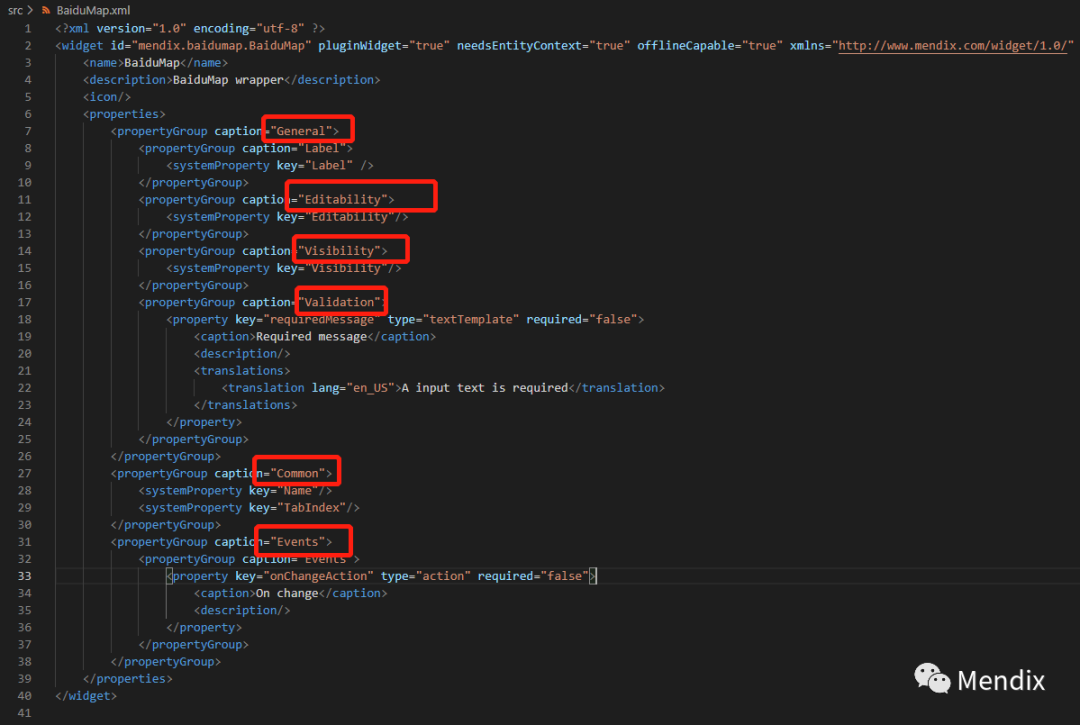The width and height of the screenshot is (1080, 725).
Task: Click the "Common" caption value
Action: [x=297, y=473]
